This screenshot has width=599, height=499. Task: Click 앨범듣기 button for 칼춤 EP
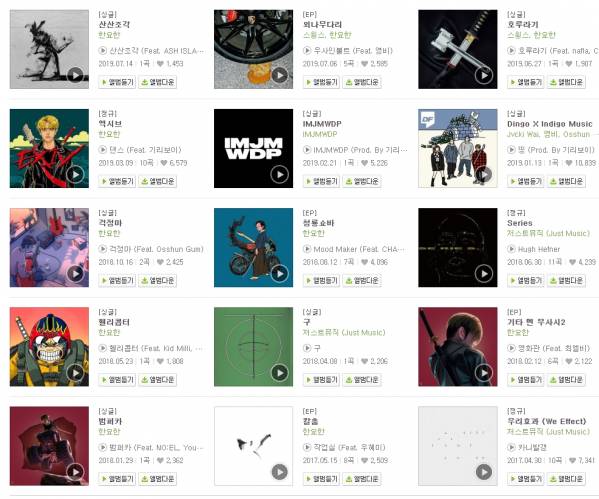tap(321, 479)
